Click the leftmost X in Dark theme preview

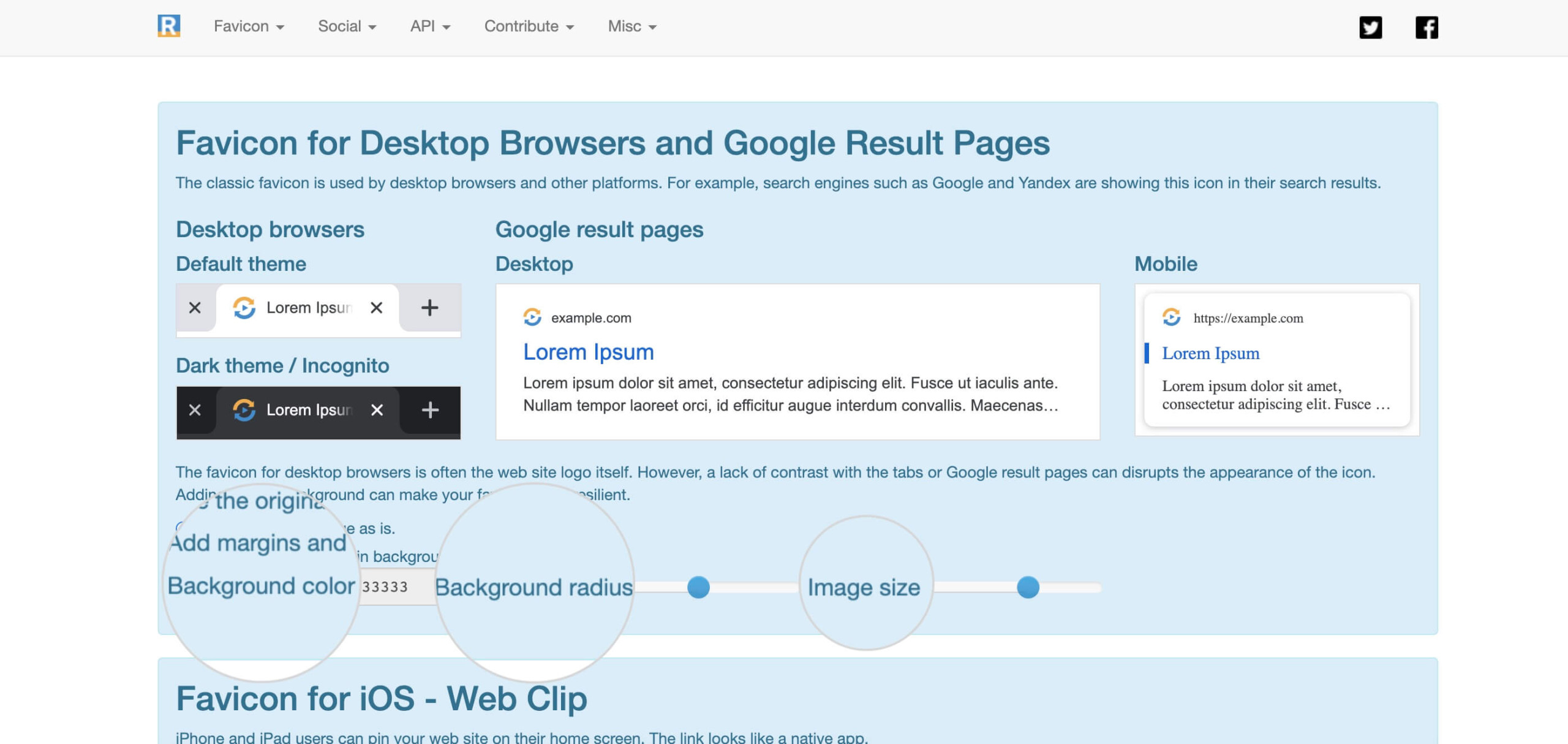(195, 410)
